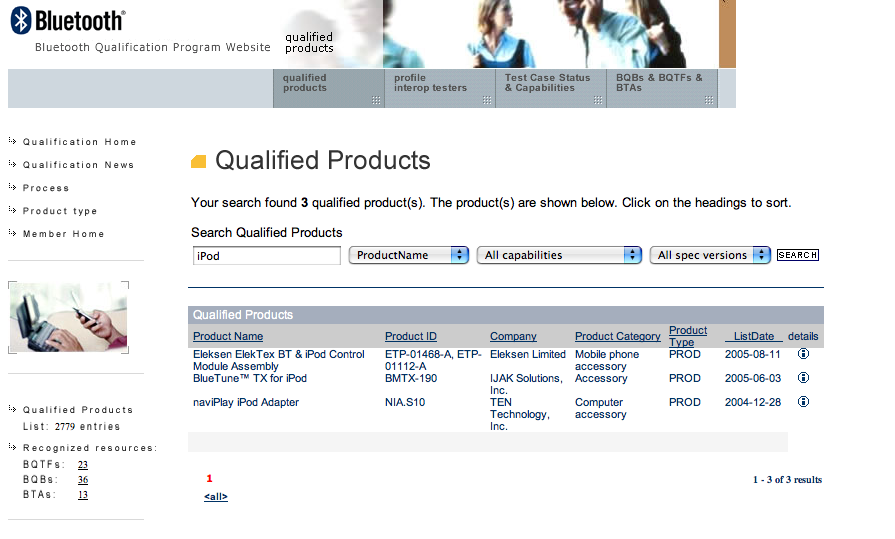
Task: Click arrow icon beside Product type
Action: click(12, 210)
